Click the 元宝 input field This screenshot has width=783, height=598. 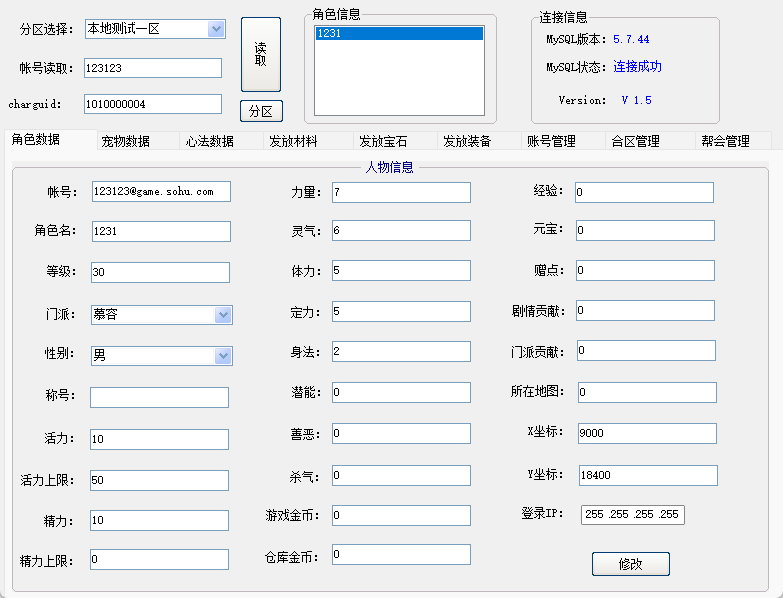point(645,231)
